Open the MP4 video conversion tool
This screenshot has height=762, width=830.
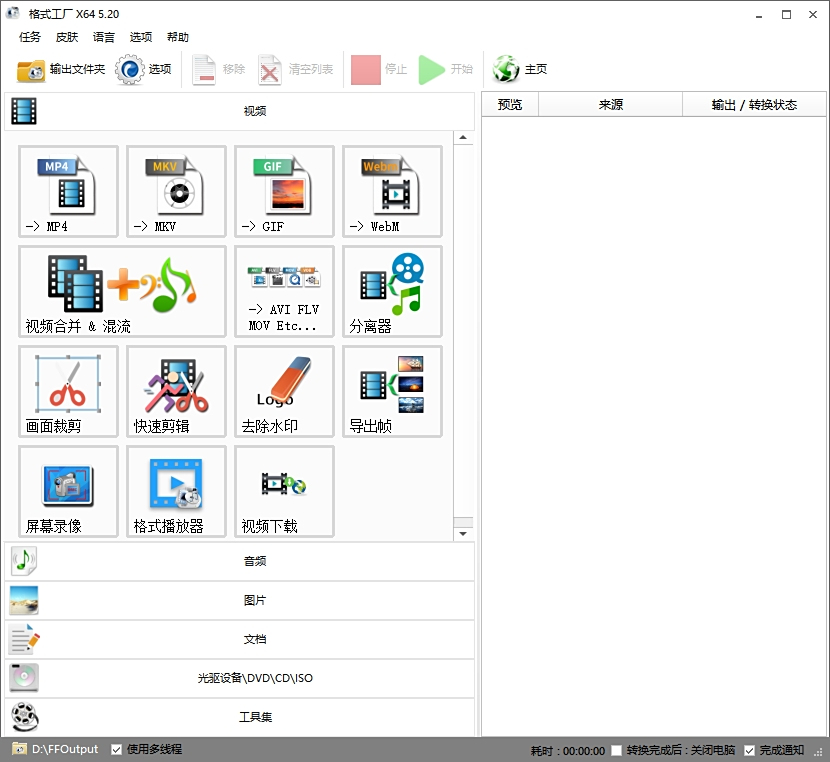point(68,191)
